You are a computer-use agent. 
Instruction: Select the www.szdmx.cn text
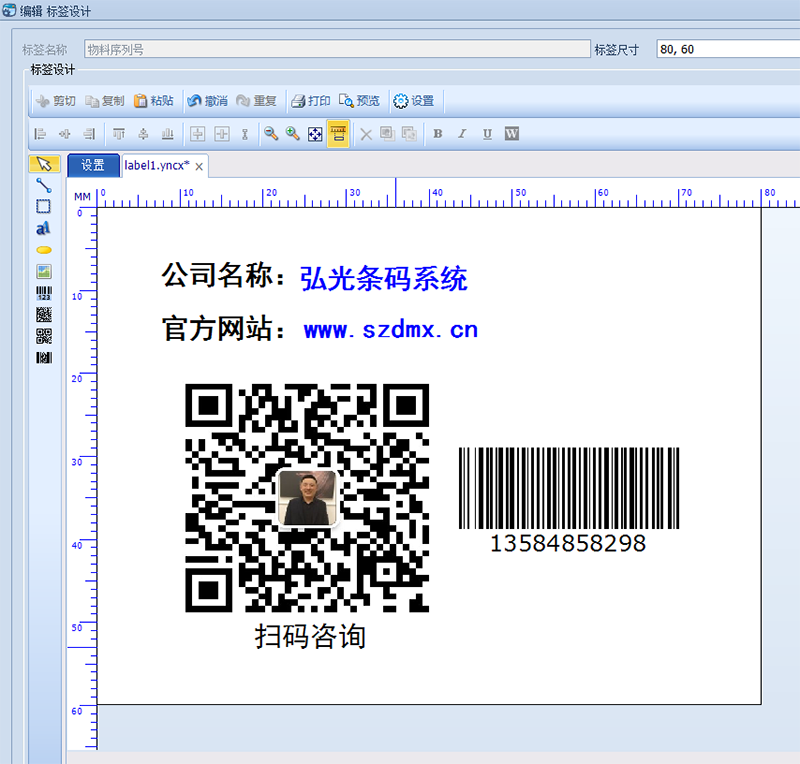coord(391,330)
